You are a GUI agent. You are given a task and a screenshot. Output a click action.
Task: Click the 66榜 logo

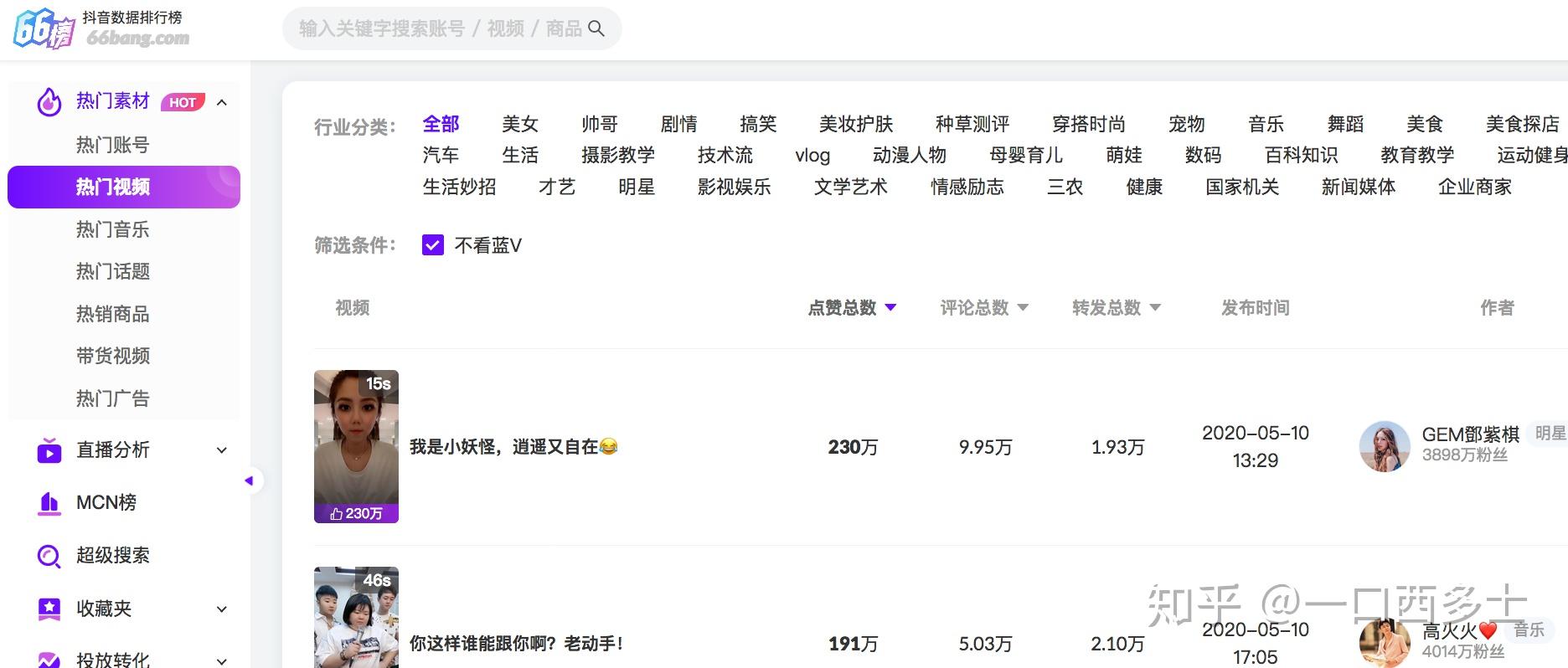pos(44,28)
